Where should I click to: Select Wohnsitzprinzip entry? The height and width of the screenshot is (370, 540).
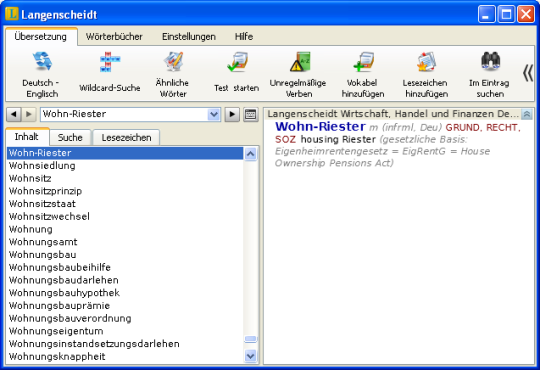125,191
